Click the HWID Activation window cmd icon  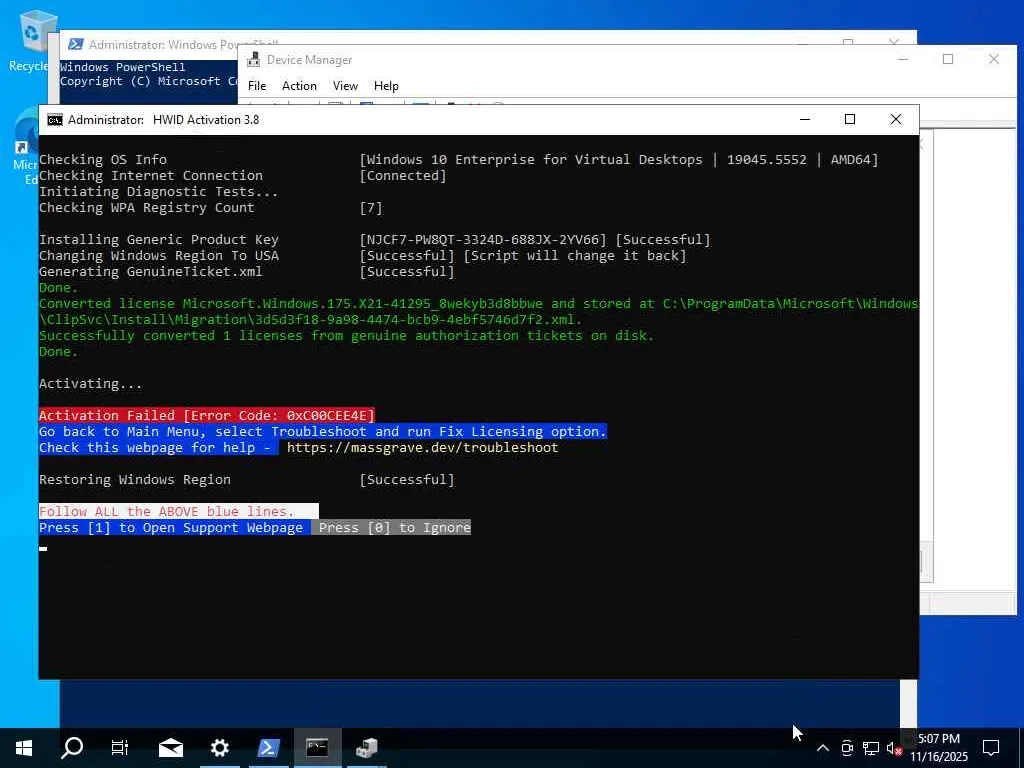(x=55, y=120)
